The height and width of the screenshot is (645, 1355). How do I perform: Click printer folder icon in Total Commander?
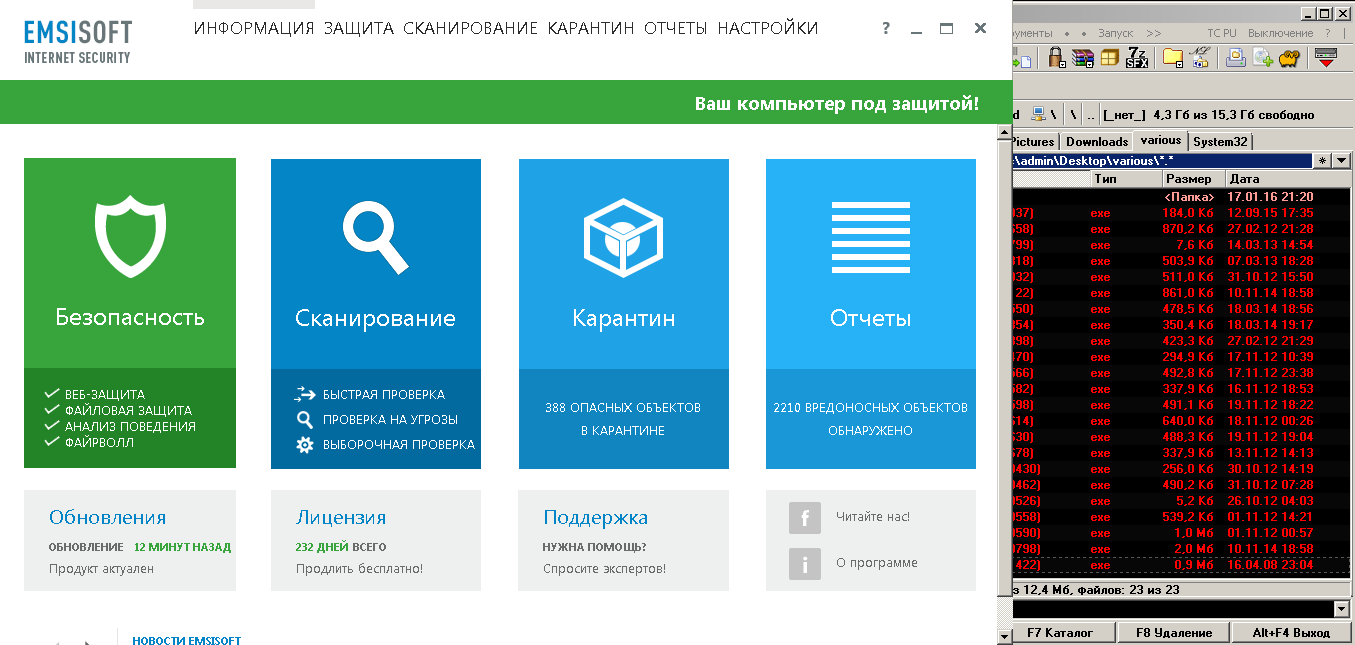1236,57
